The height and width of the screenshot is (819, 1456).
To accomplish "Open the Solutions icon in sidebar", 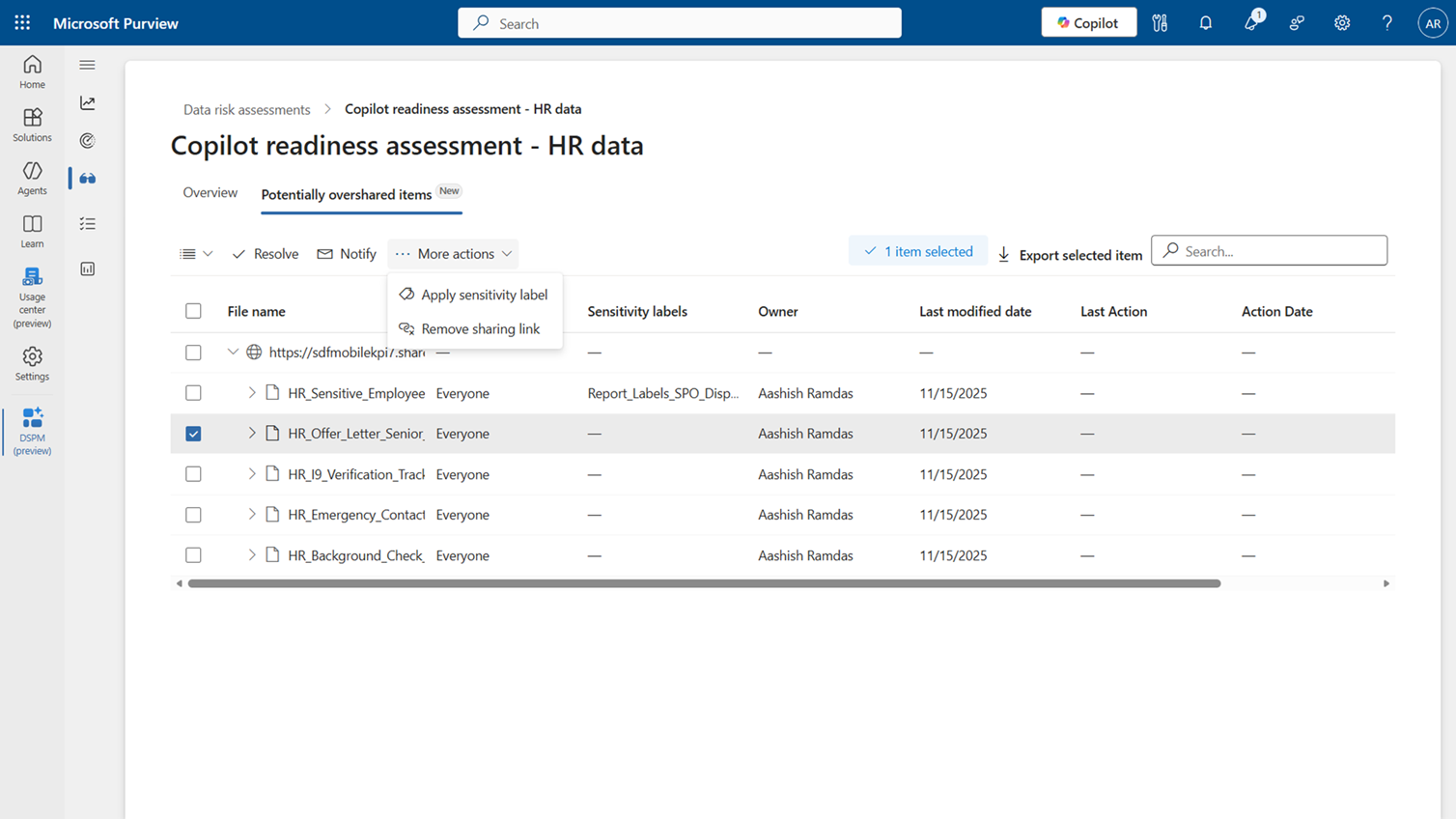I will (x=32, y=125).
